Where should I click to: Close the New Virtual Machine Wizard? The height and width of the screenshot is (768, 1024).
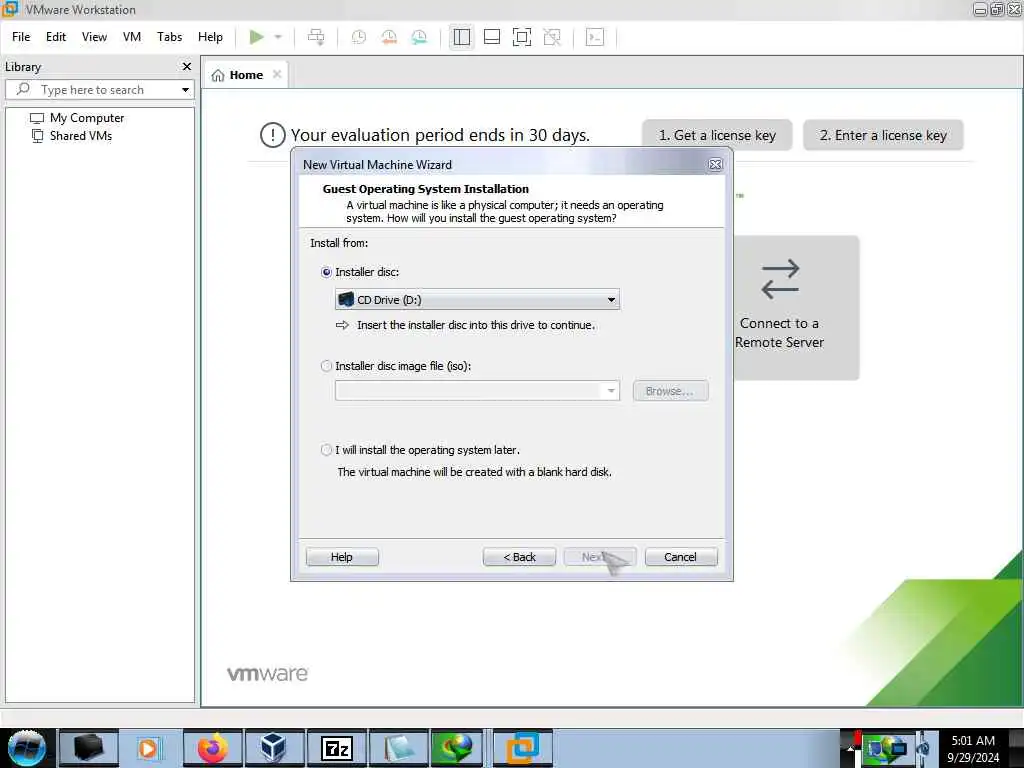coord(715,165)
